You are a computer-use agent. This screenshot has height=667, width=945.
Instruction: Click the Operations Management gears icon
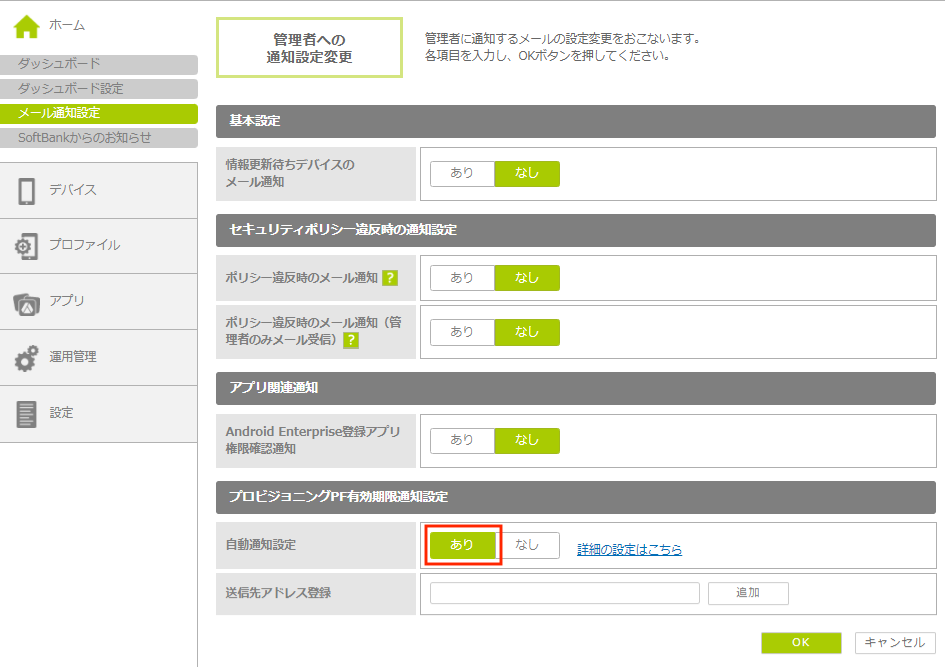coord(27,358)
